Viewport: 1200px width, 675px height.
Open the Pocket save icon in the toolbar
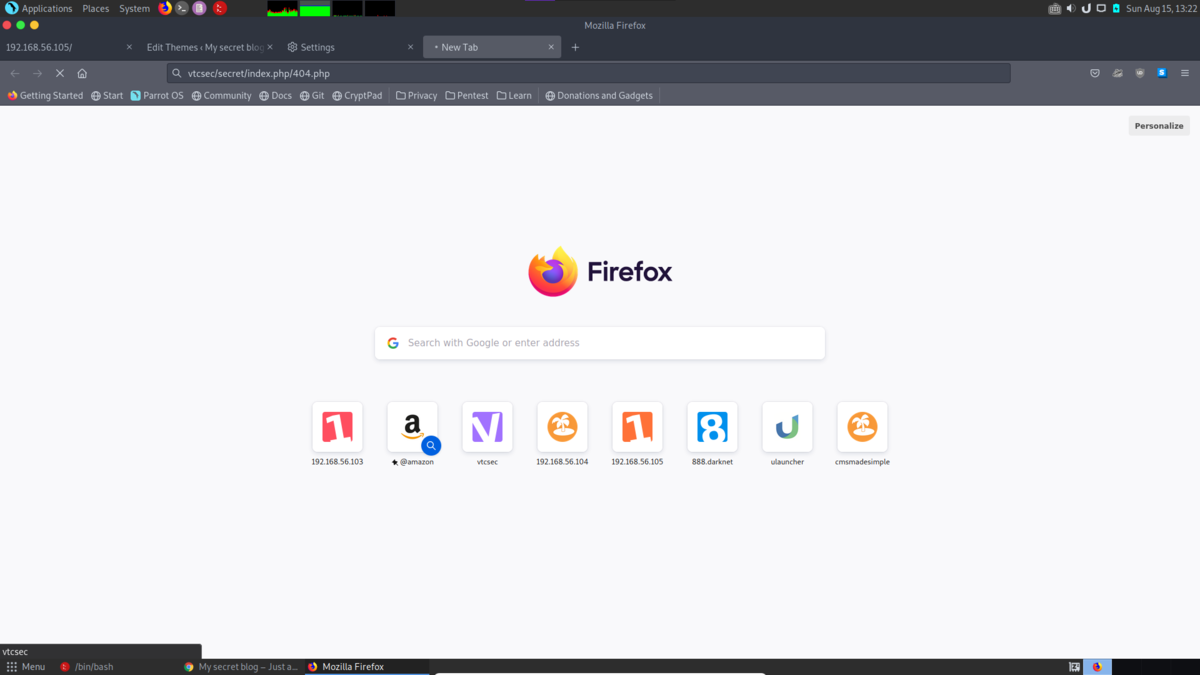(x=1095, y=73)
